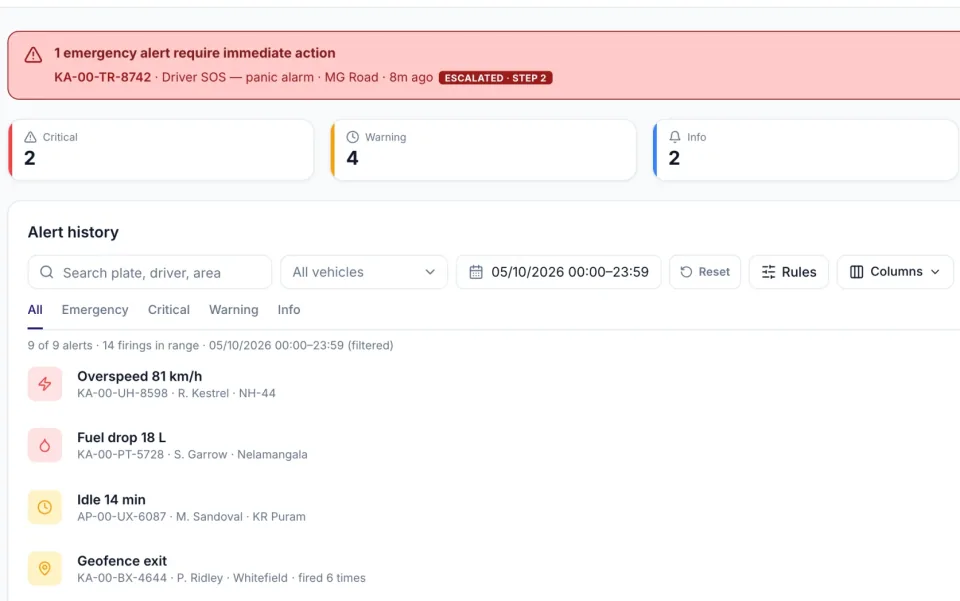Click the emergency banner warning triangle icon

(33, 55)
